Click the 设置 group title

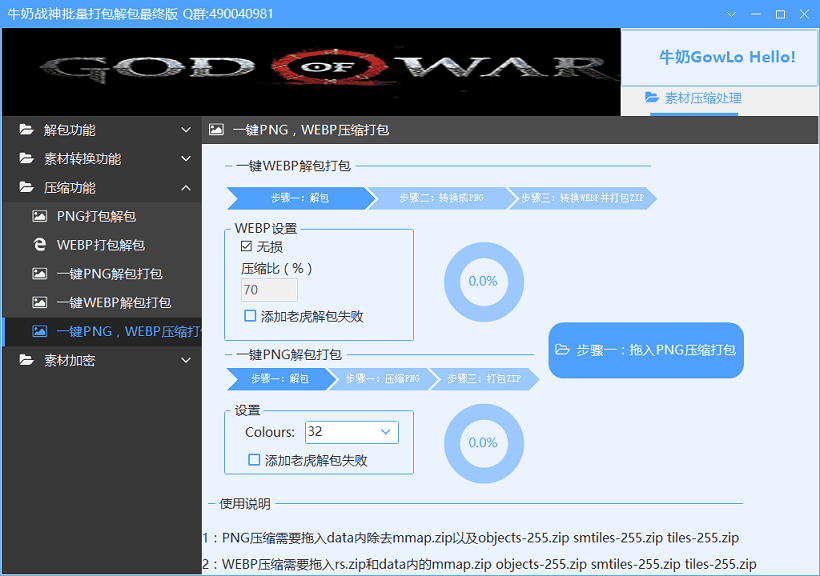coord(247,410)
